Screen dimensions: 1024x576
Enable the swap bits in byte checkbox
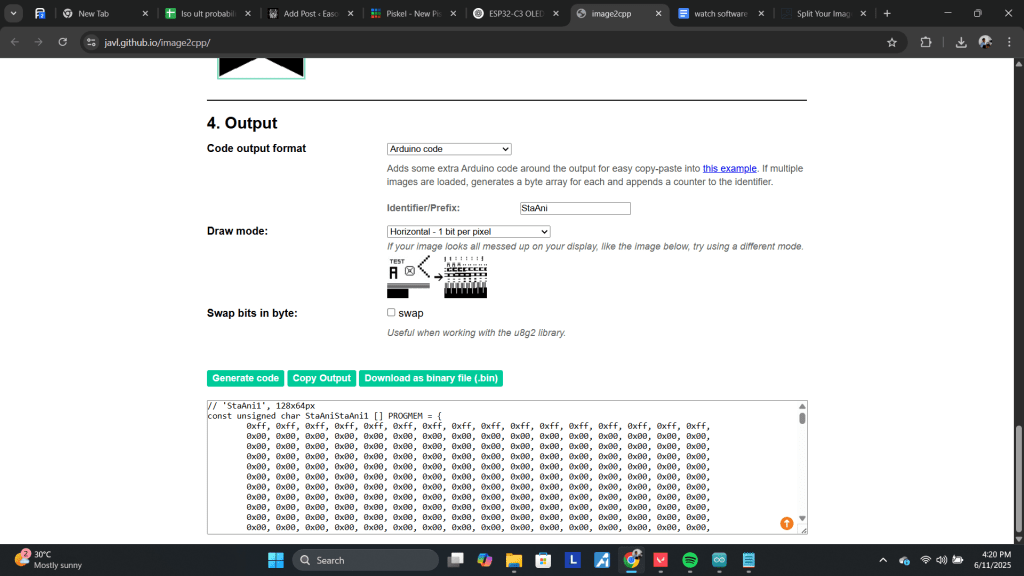click(x=391, y=312)
